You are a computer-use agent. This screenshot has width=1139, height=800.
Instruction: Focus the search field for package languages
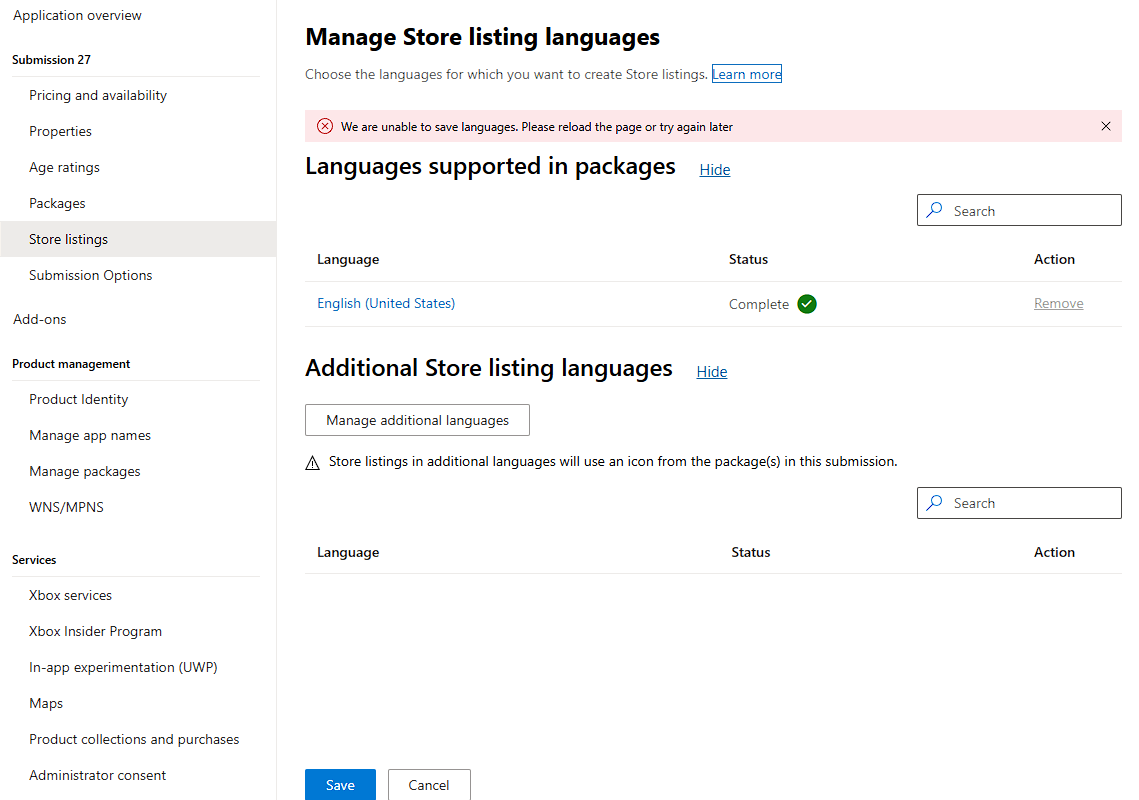(1019, 210)
